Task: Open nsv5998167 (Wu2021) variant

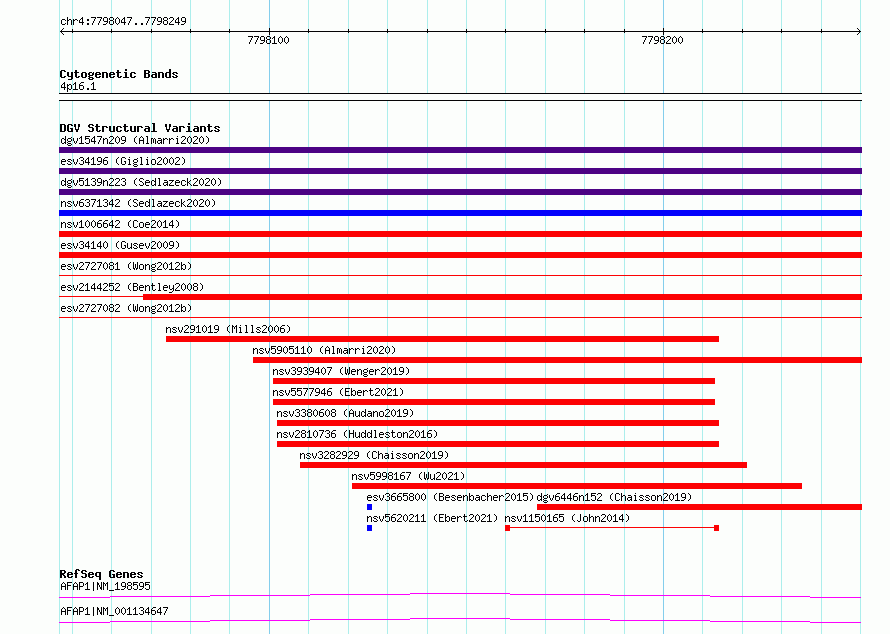Action: (x=408, y=476)
